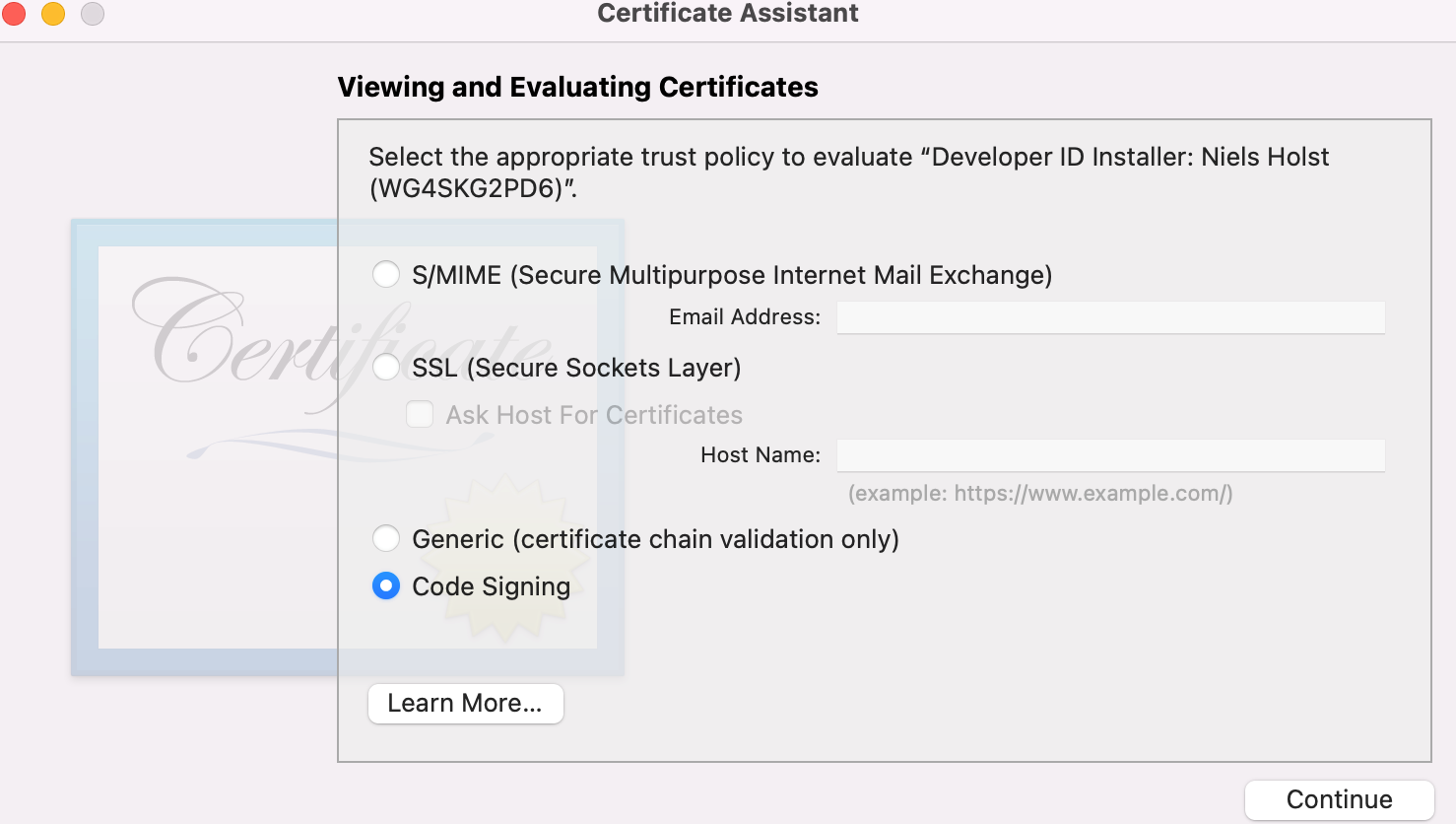Select the S/MIME trust policy radio button

386,274
